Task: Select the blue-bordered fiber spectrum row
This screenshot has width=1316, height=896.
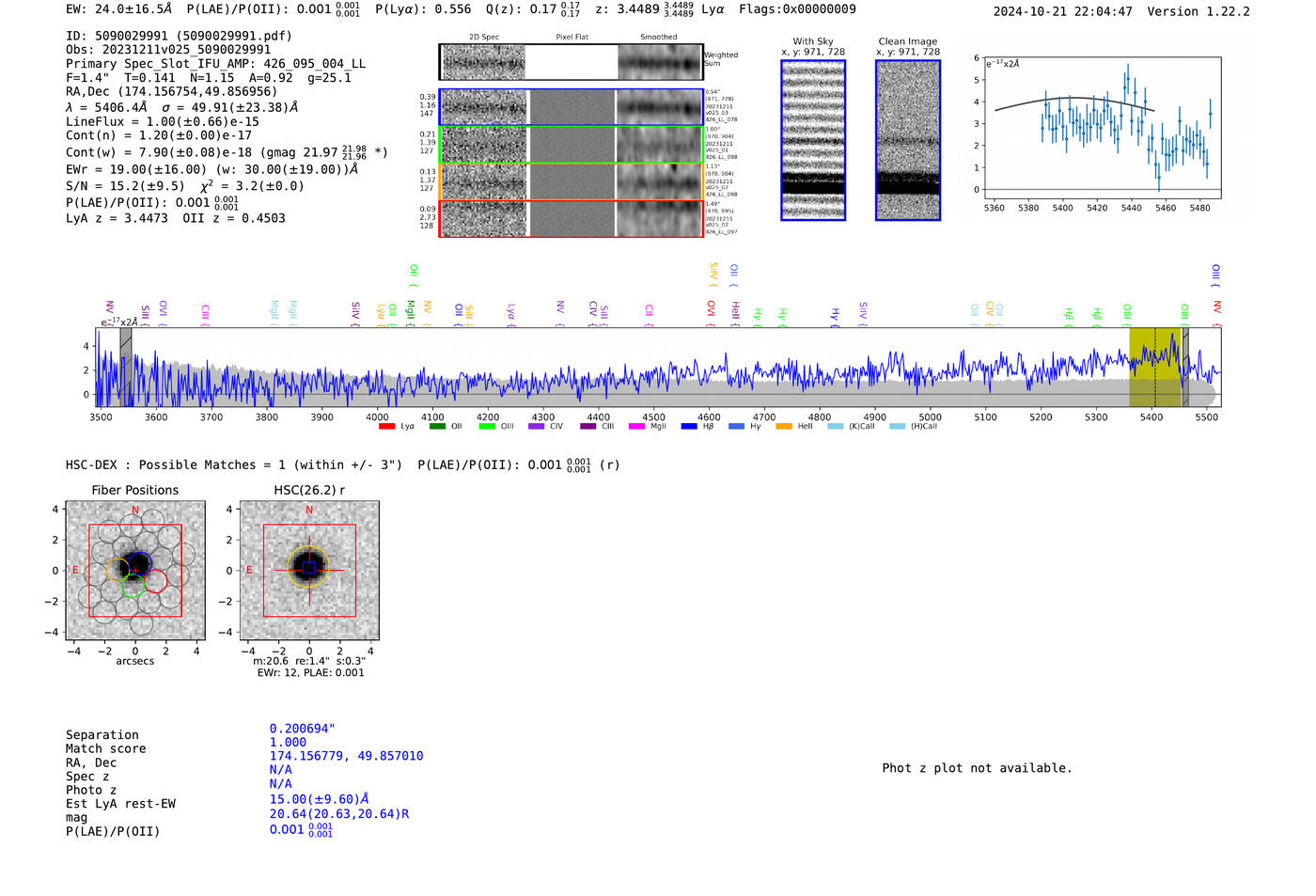Action: (571, 107)
